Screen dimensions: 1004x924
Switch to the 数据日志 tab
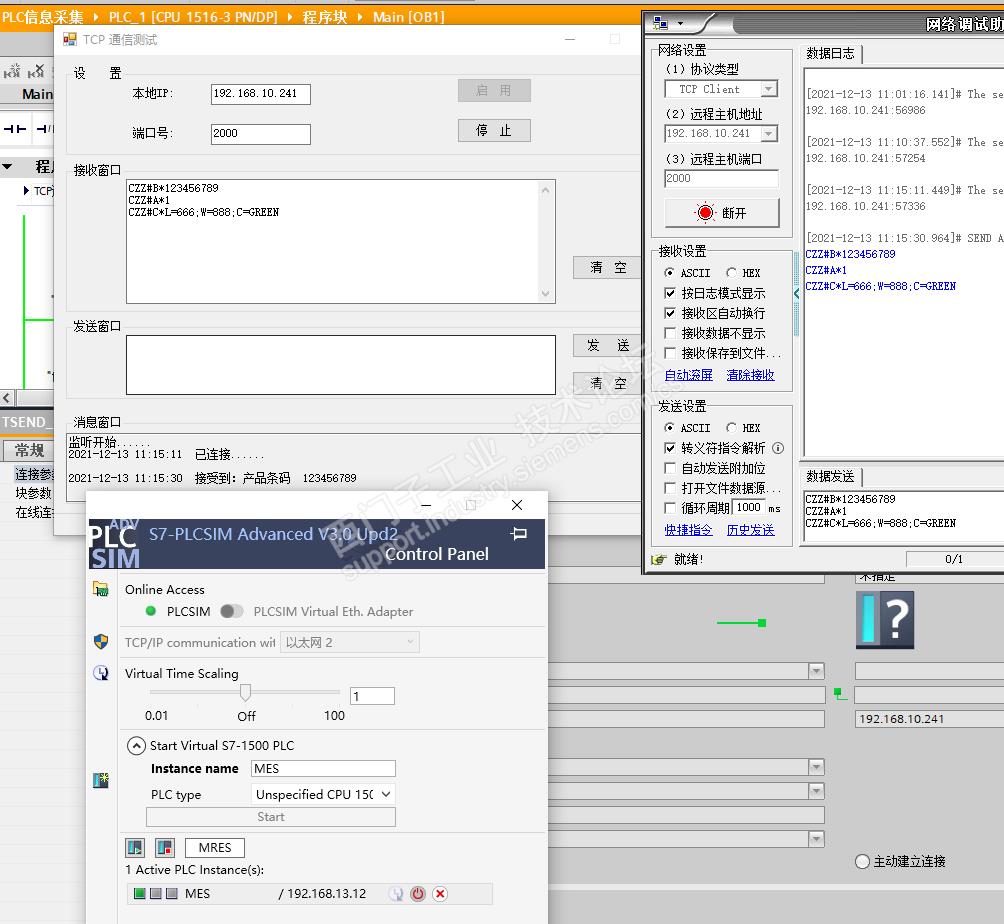(830, 54)
